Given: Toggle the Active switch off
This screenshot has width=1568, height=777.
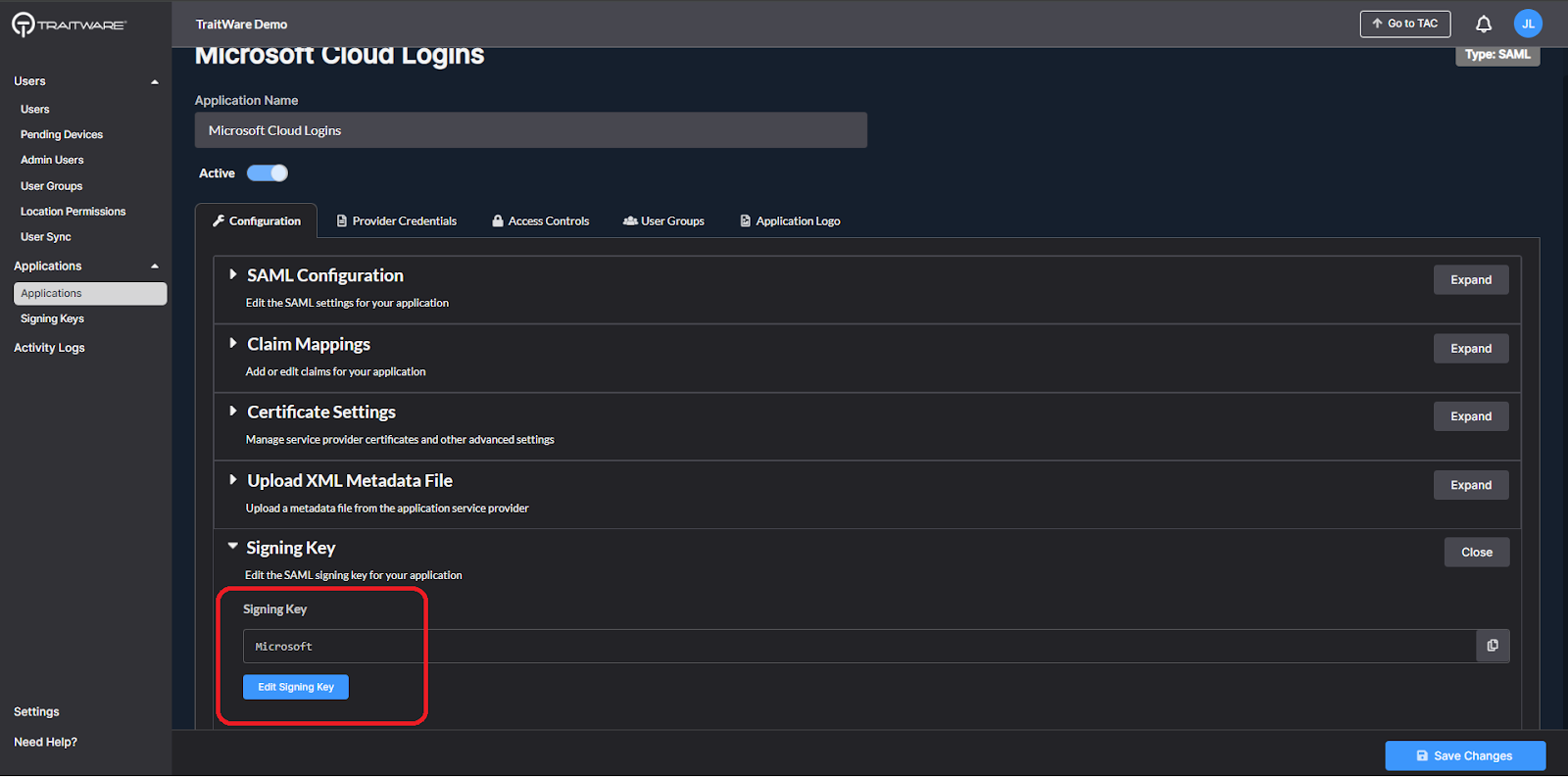Looking at the screenshot, I should tap(268, 173).
